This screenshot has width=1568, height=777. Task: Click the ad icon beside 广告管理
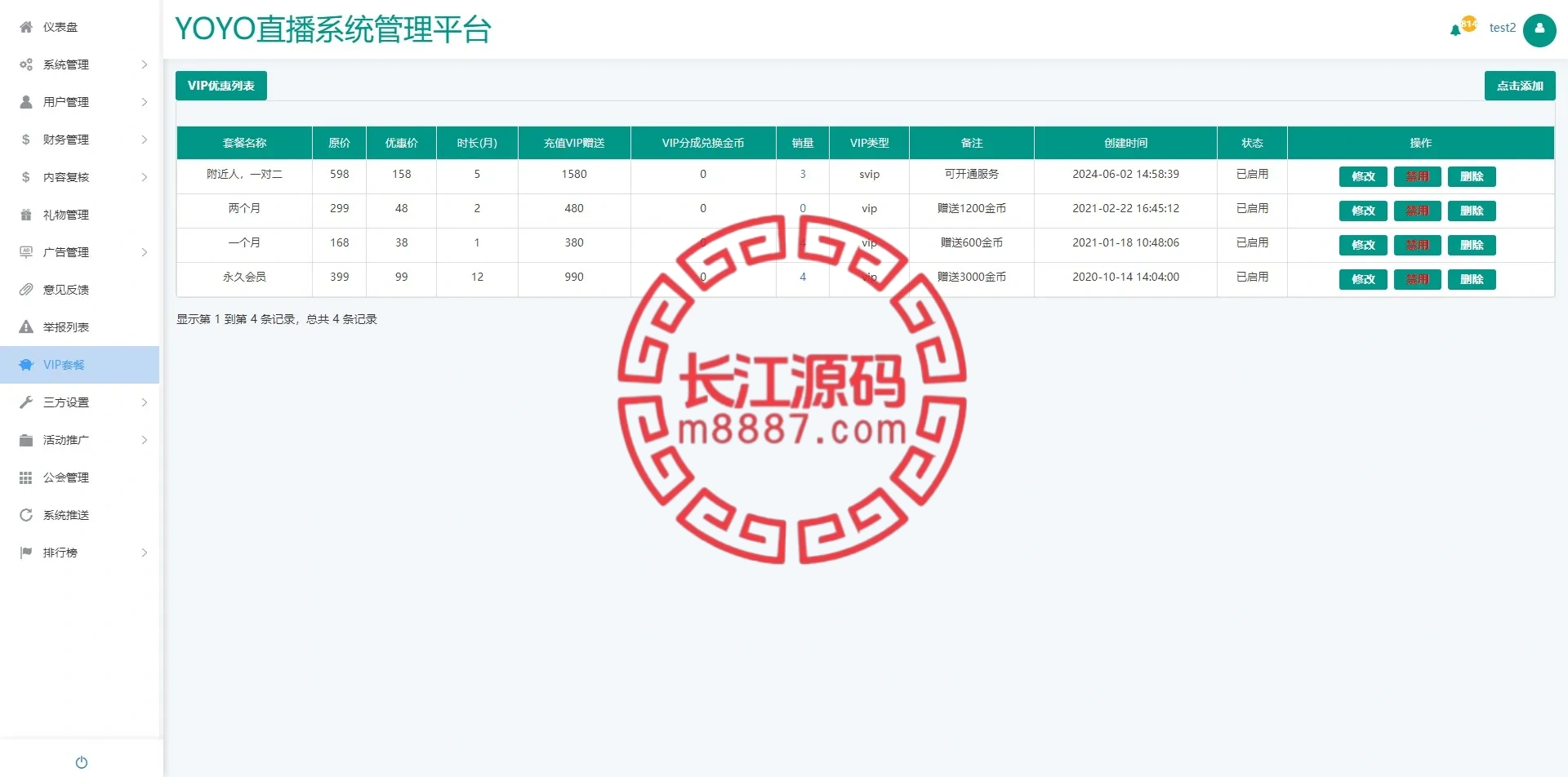pos(26,252)
